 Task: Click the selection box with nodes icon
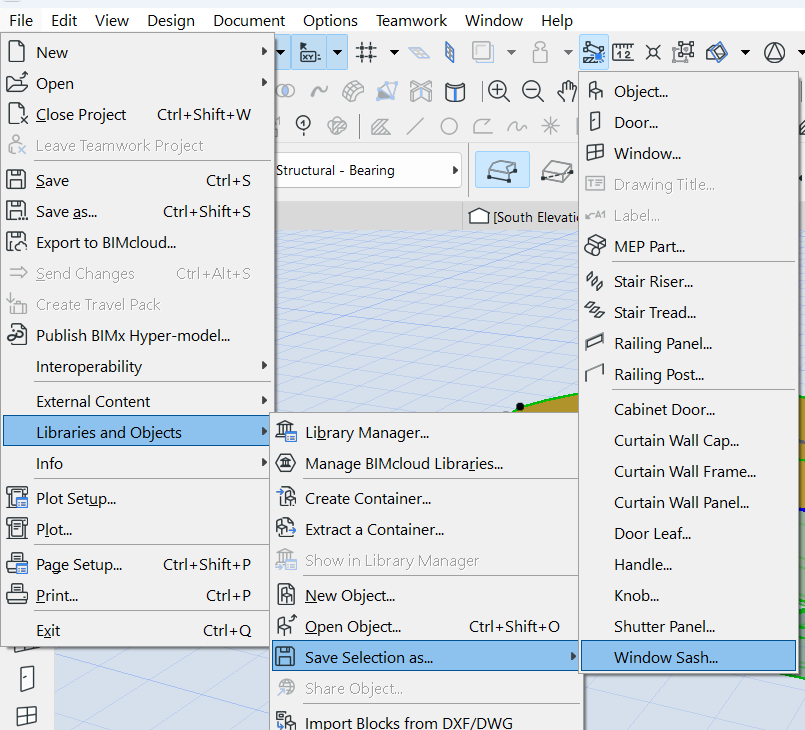(x=683, y=52)
